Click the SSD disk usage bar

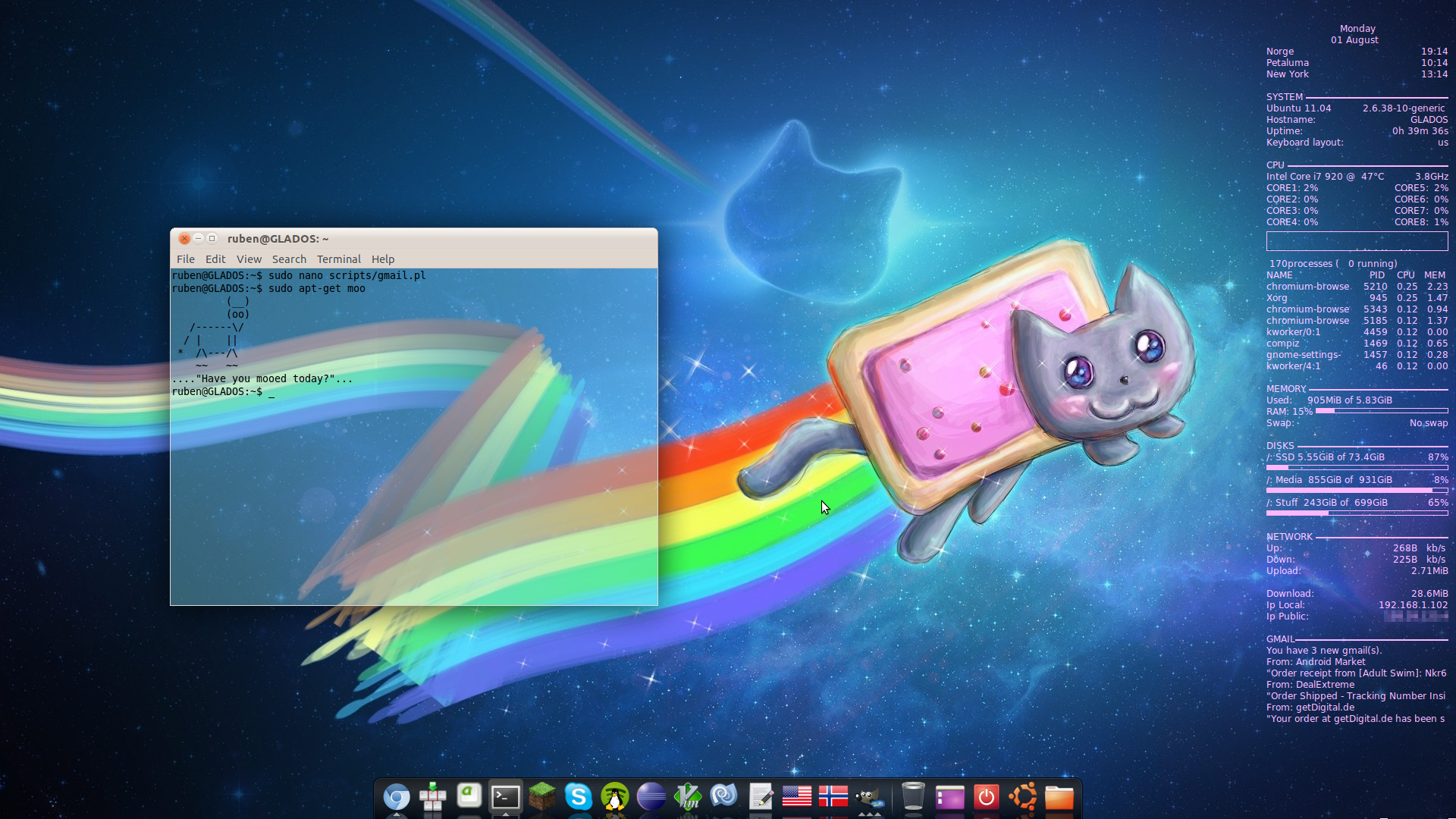[1357, 468]
